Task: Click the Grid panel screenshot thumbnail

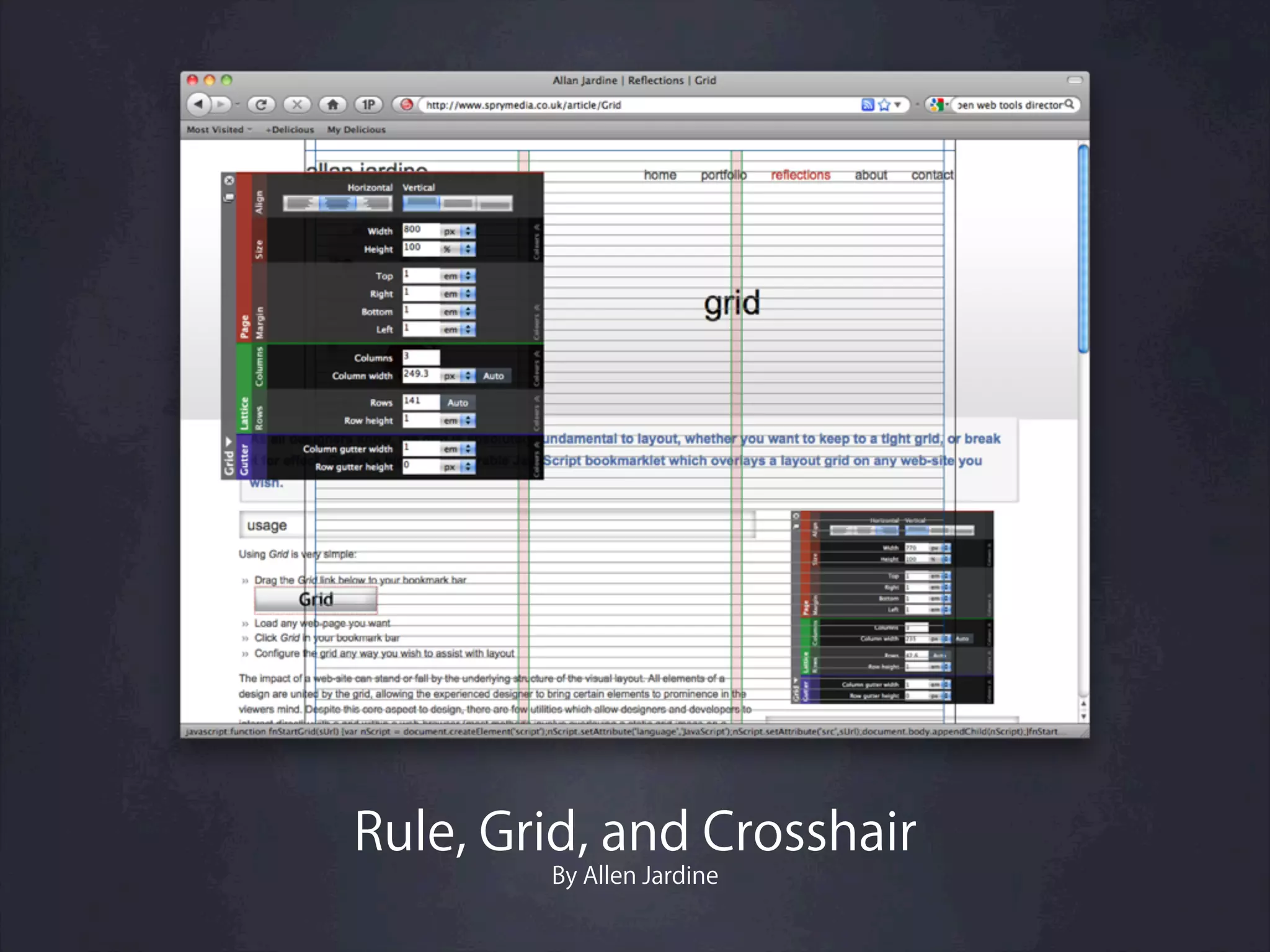Action: coord(892,607)
